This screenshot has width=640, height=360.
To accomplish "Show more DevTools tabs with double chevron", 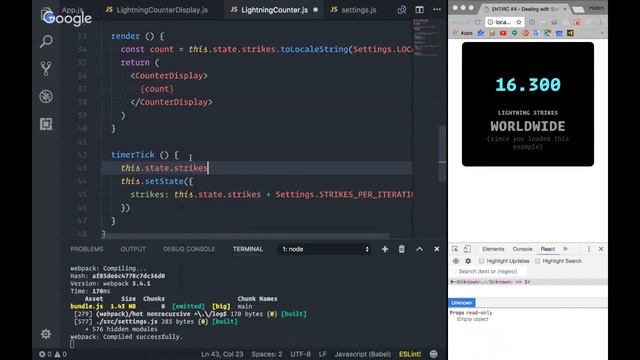I will (565, 249).
